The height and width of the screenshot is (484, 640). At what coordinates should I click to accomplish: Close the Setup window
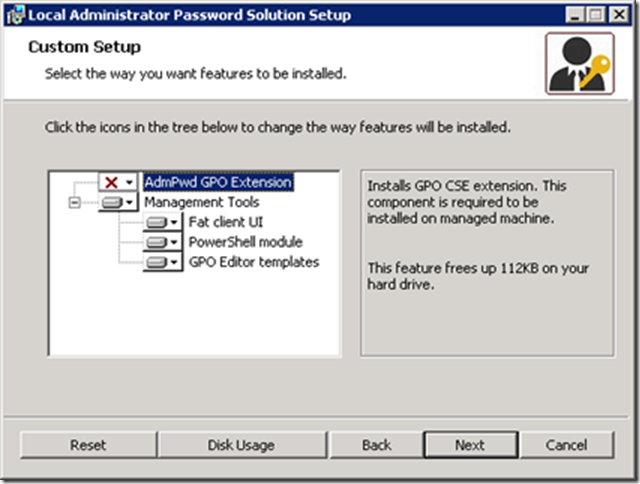pyautogui.click(x=620, y=15)
